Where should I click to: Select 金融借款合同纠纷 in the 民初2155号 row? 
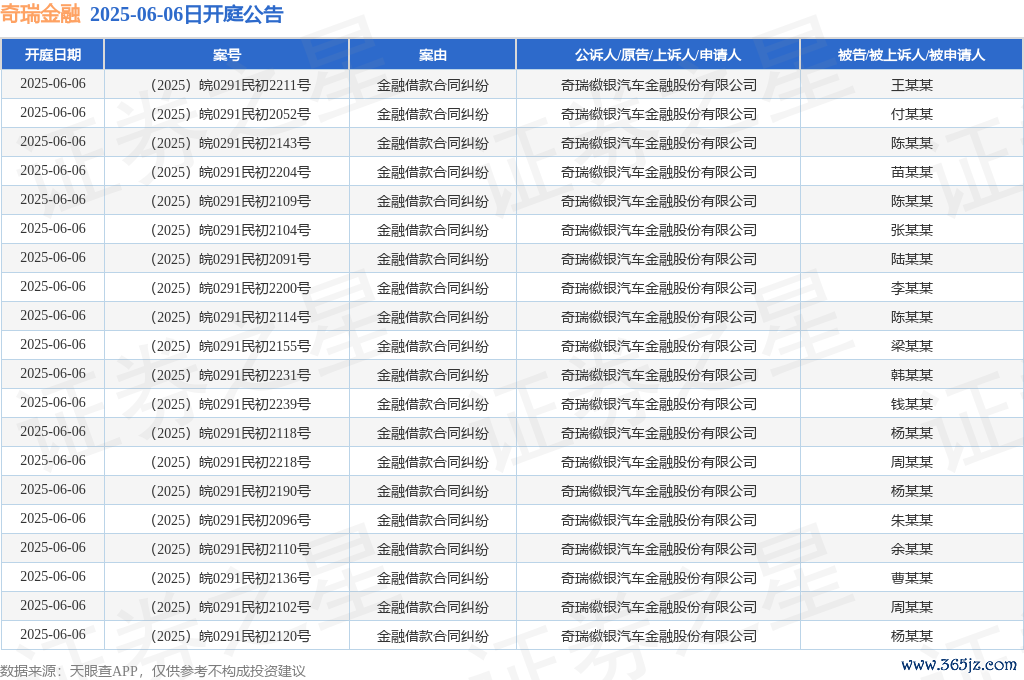click(432, 346)
